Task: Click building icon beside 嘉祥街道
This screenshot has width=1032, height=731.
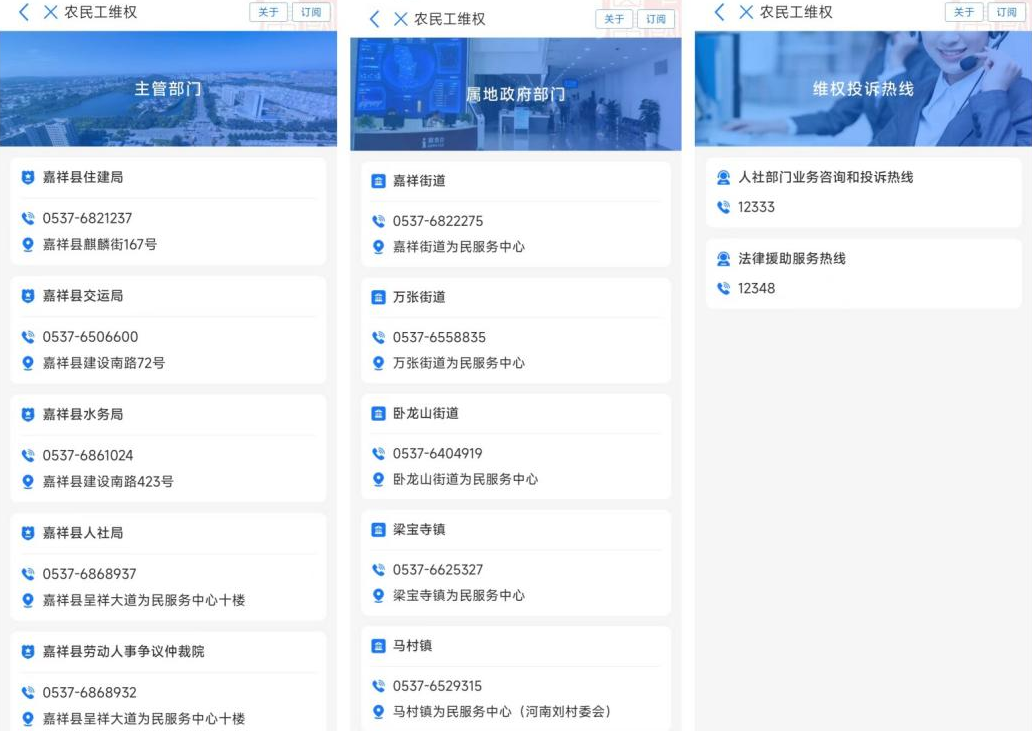Action: click(x=378, y=181)
